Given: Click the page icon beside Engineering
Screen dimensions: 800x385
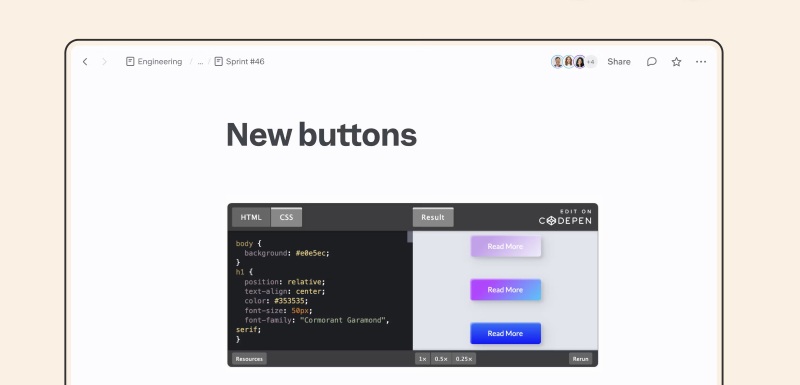Looking at the screenshot, I should [x=130, y=62].
